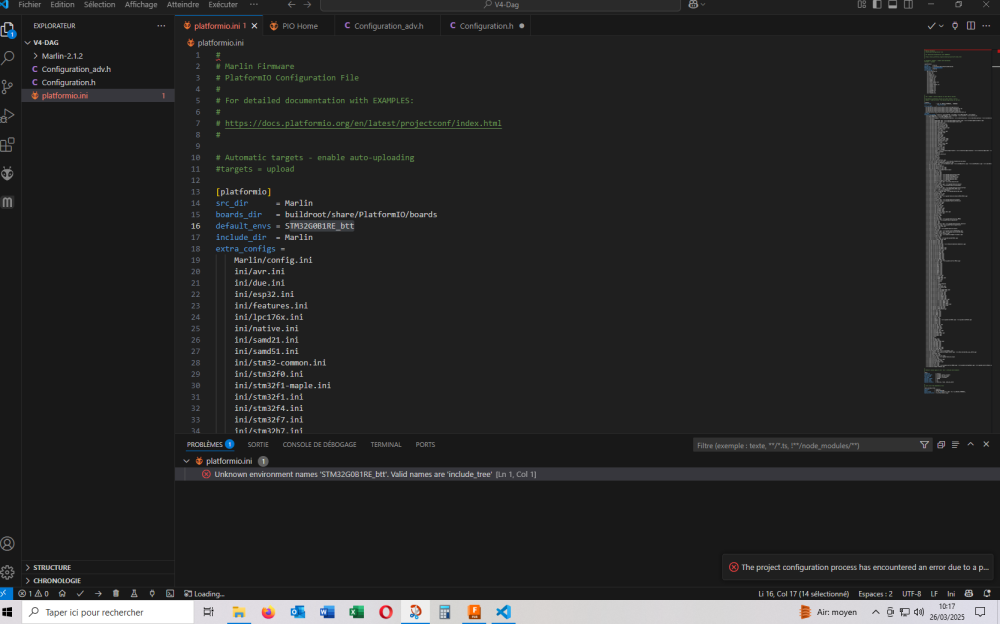1000x624 pixels.
Task: Click the PlatformIO Clean trash icon
Action: tap(116, 593)
